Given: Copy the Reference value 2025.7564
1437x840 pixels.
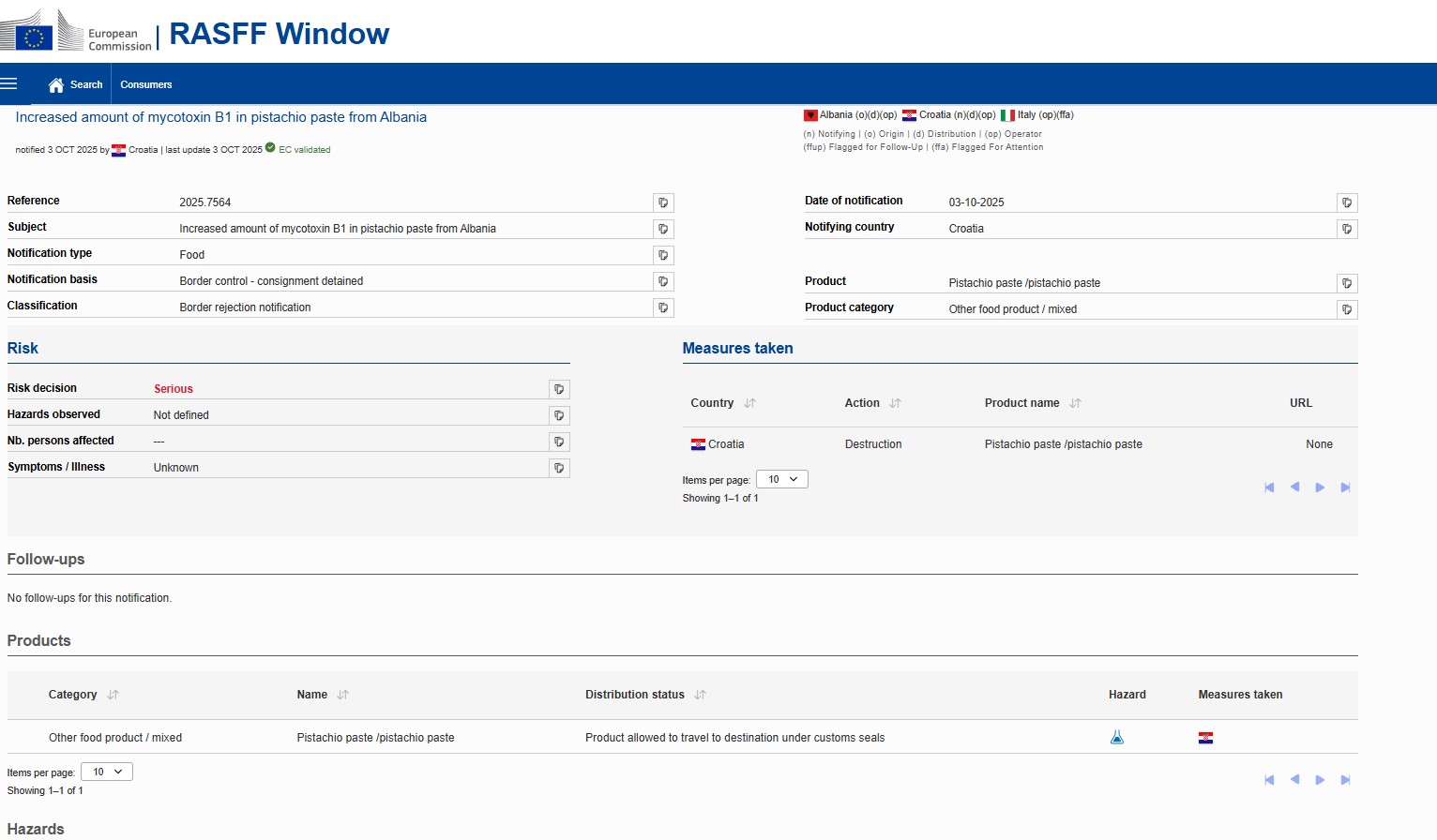Looking at the screenshot, I should [x=663, y=202].
